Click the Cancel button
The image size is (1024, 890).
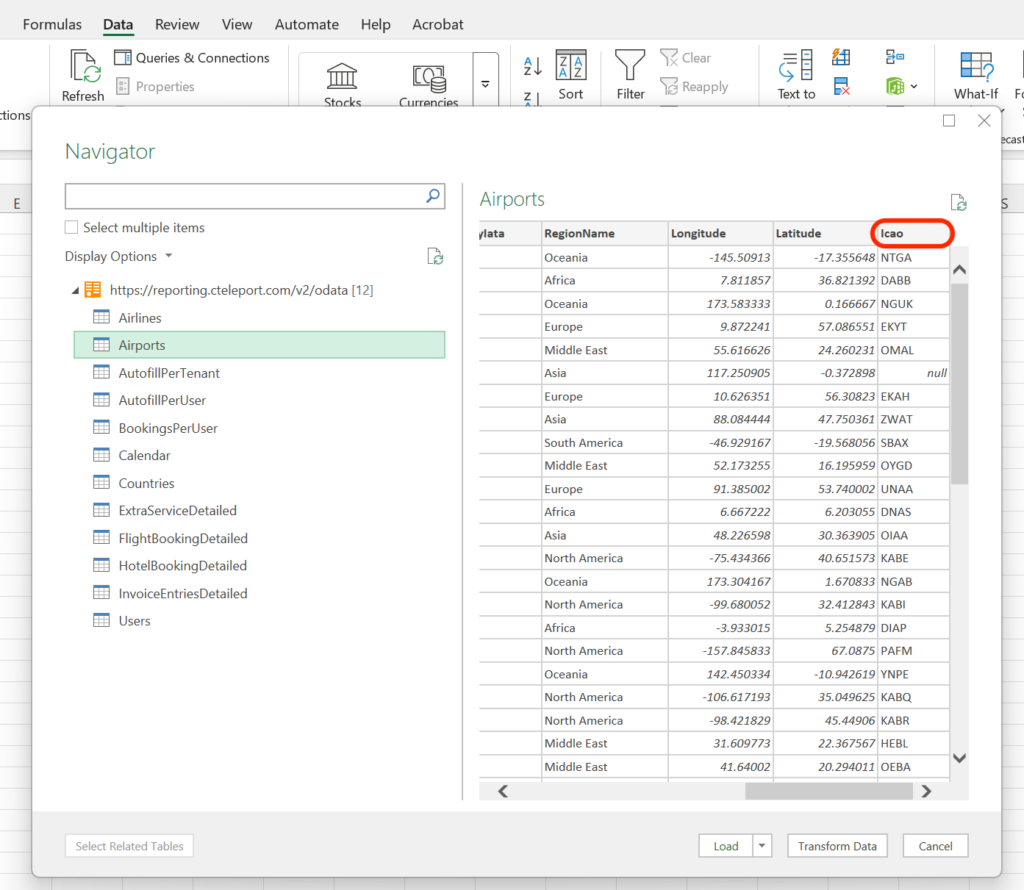935,846
